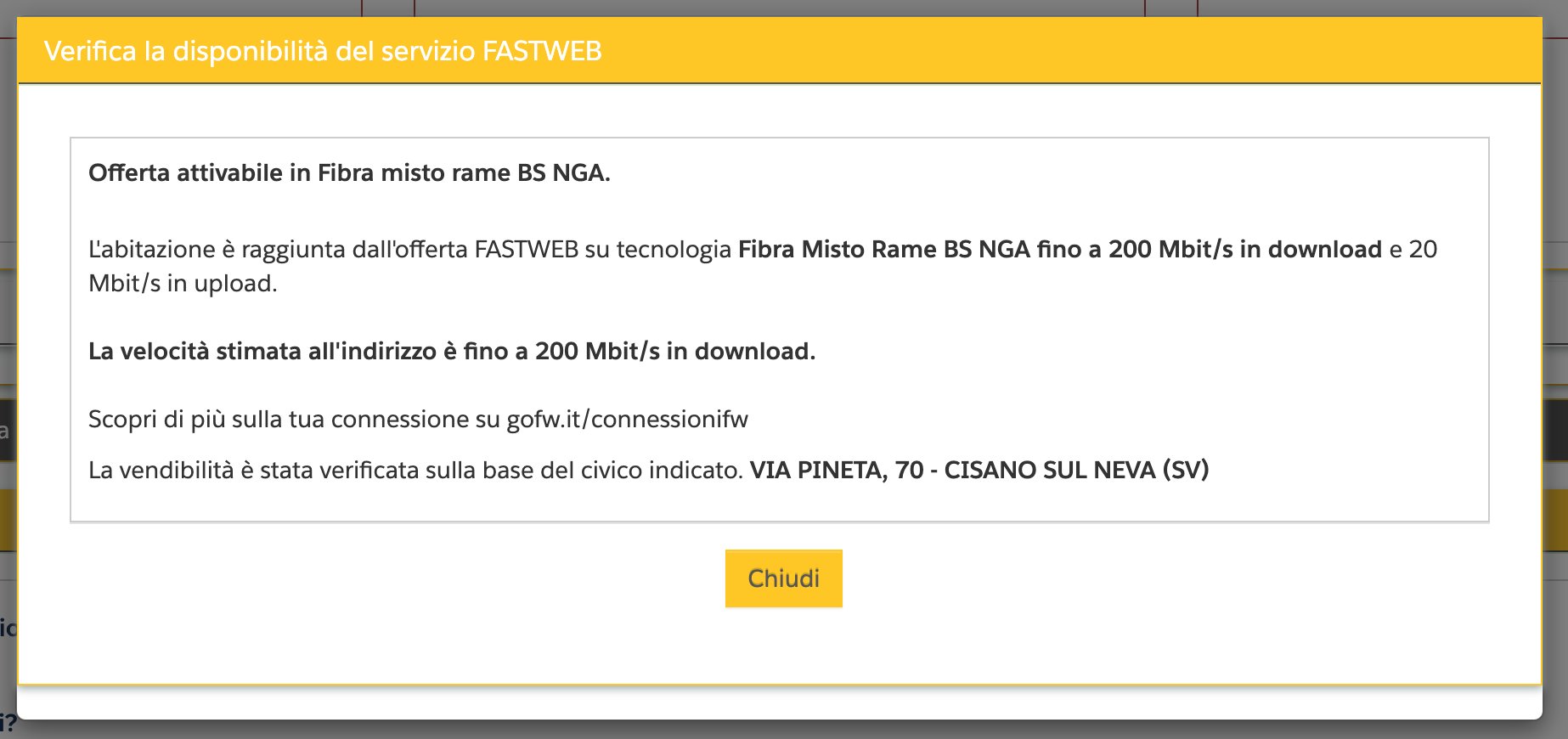
Task: Click the gofw.it/connessionifw text
Action: 627,420
